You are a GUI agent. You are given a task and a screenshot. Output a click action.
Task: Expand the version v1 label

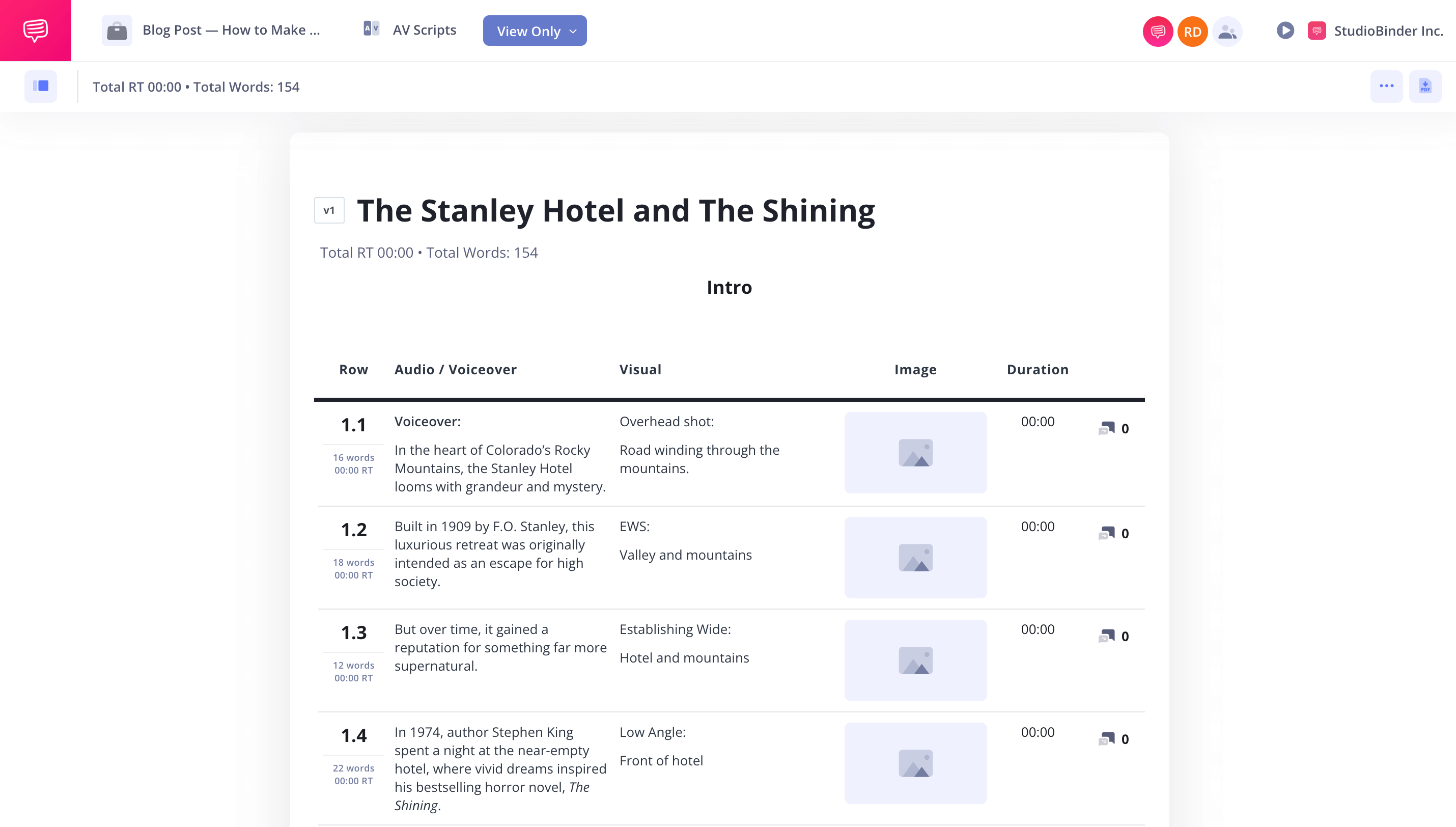(330, 210)
